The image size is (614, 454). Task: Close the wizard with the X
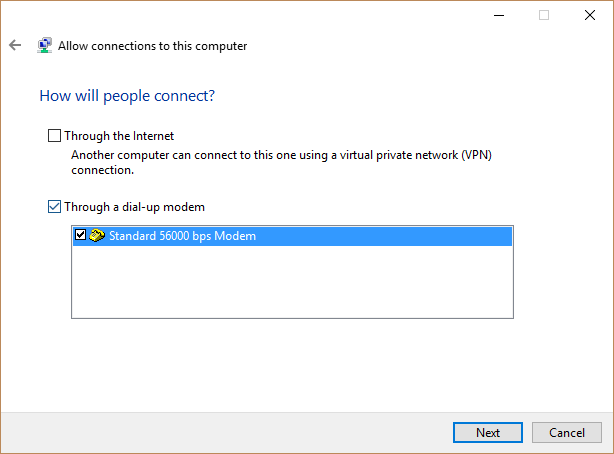pos(590,15)
